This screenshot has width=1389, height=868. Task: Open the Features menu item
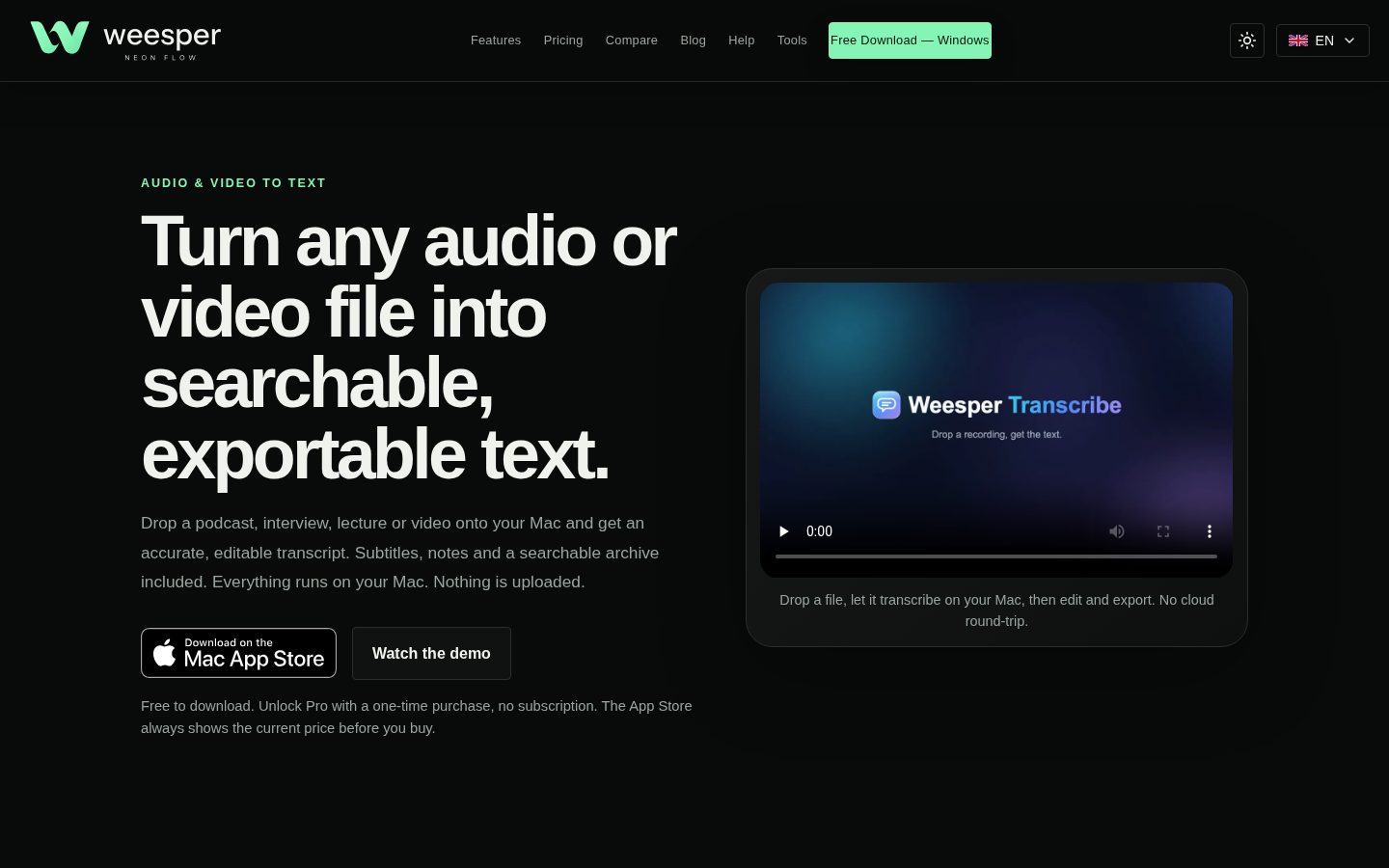(x=496, y=41)
